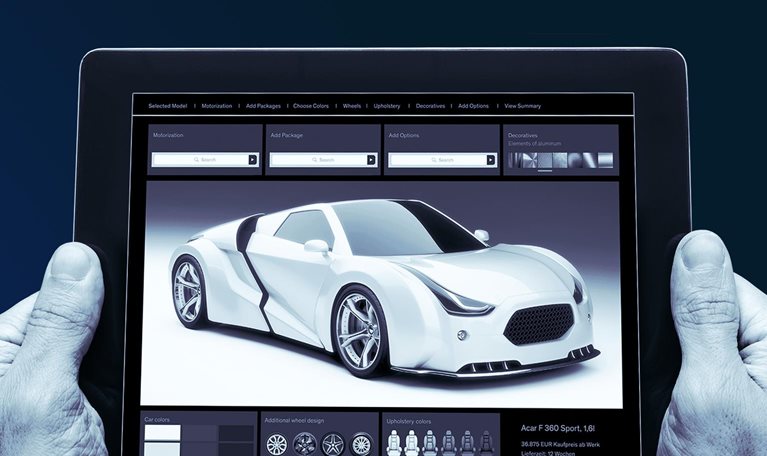The width and height of the screenshot is (767, 456).
Task: Pick the white car color swatch
Action: click(162, 433)
